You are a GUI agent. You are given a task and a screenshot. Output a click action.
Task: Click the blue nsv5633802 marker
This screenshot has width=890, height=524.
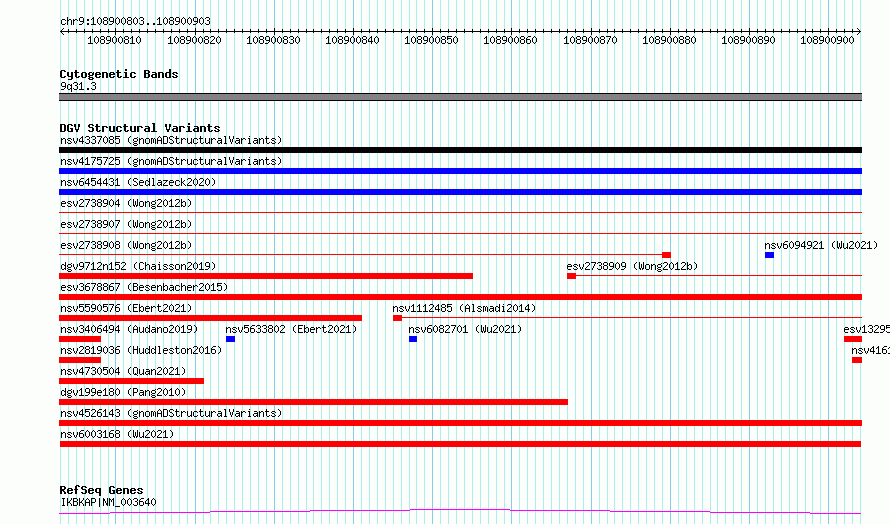click(x=230, y=339)
